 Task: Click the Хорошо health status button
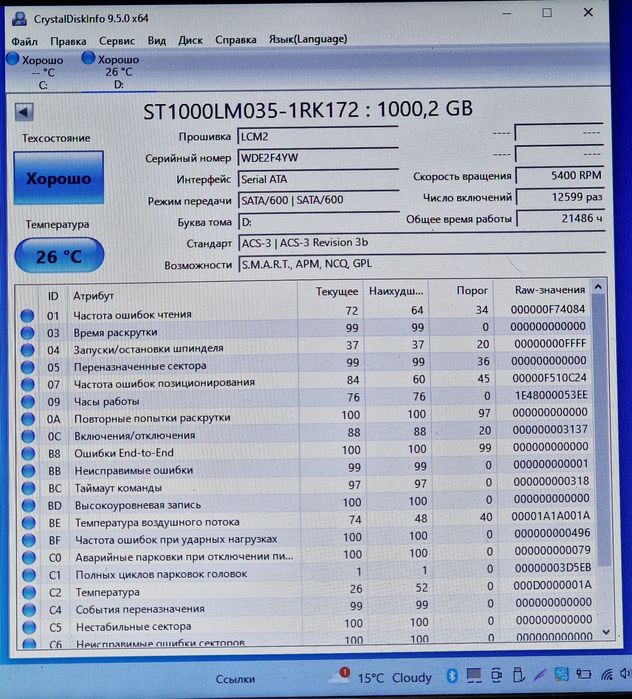click(58, 178)
